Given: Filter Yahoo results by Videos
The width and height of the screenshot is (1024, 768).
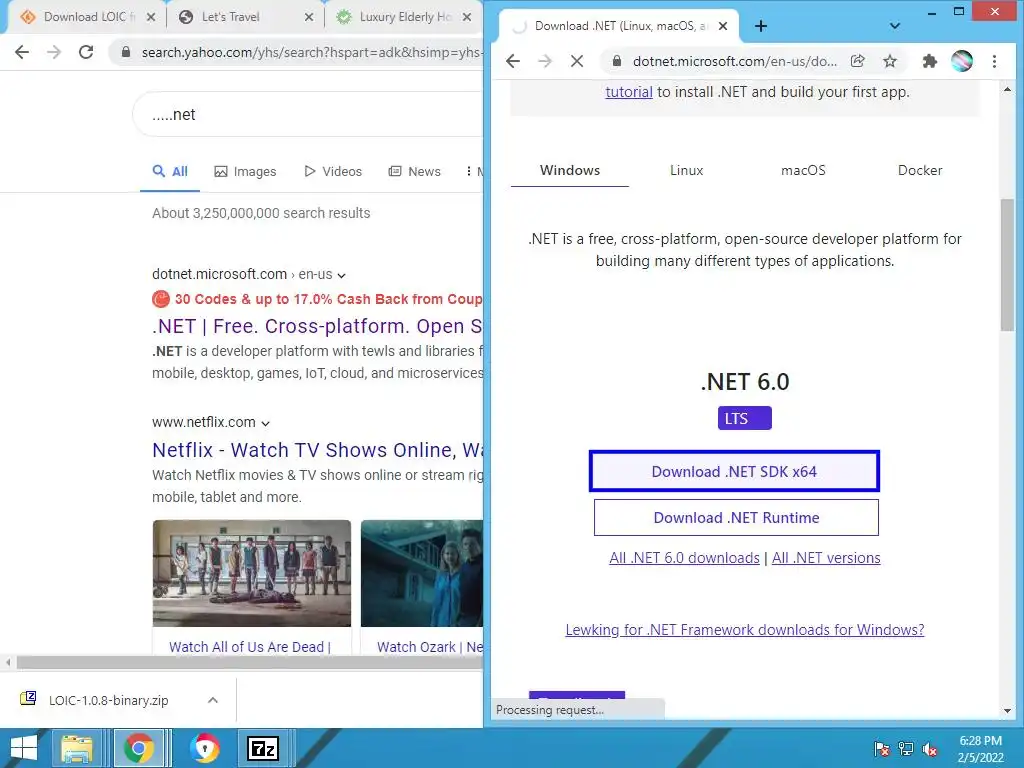Looking at the screenshot, I should coord(333,171).
